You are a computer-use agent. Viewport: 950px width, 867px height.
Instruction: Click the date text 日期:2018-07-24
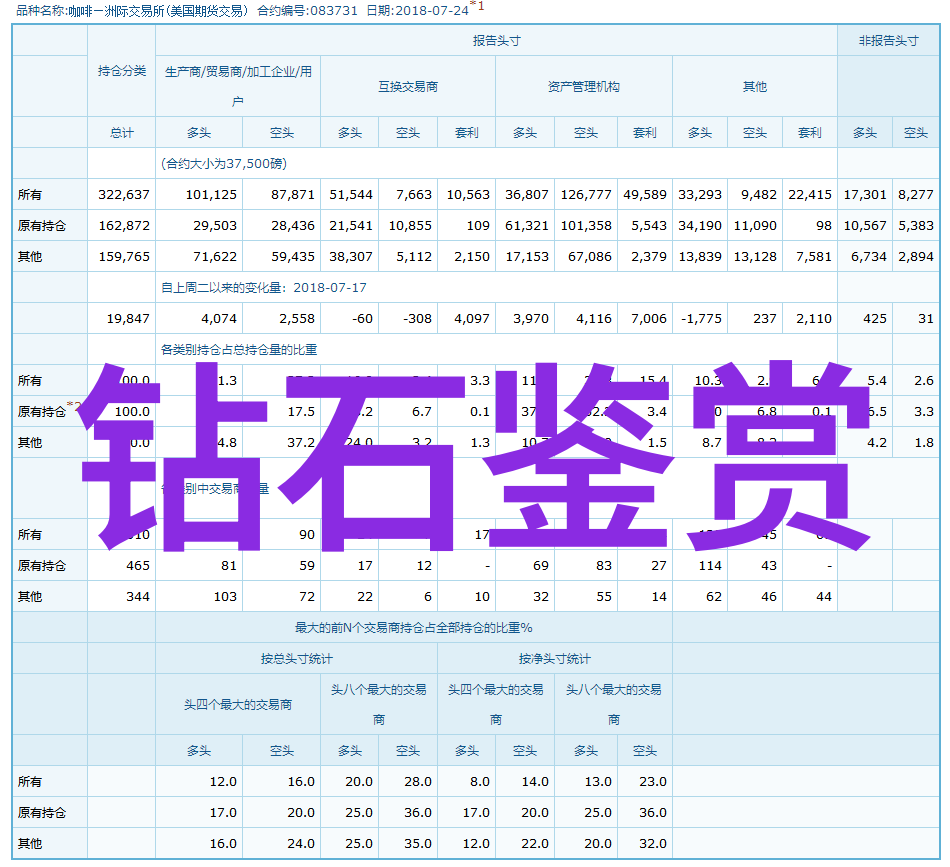[x=417, y=11]
